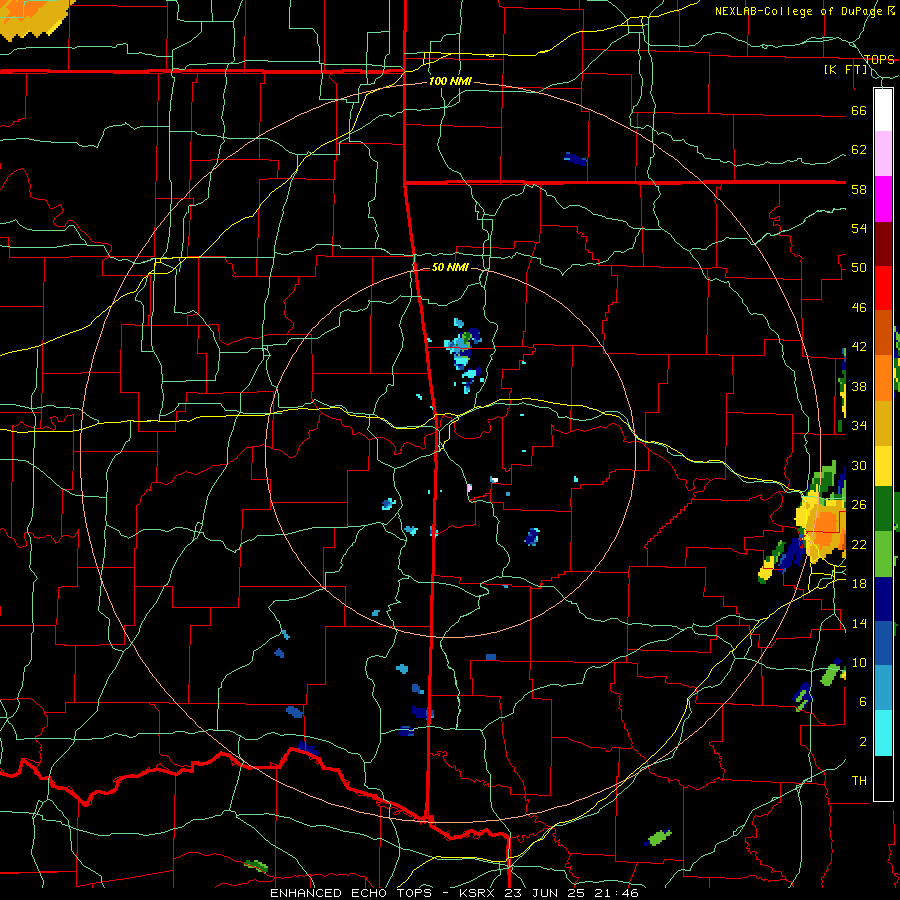This screenshot has width=900, height=900.
Task: Click the magenta legend swatch
Action: [883, 199]
